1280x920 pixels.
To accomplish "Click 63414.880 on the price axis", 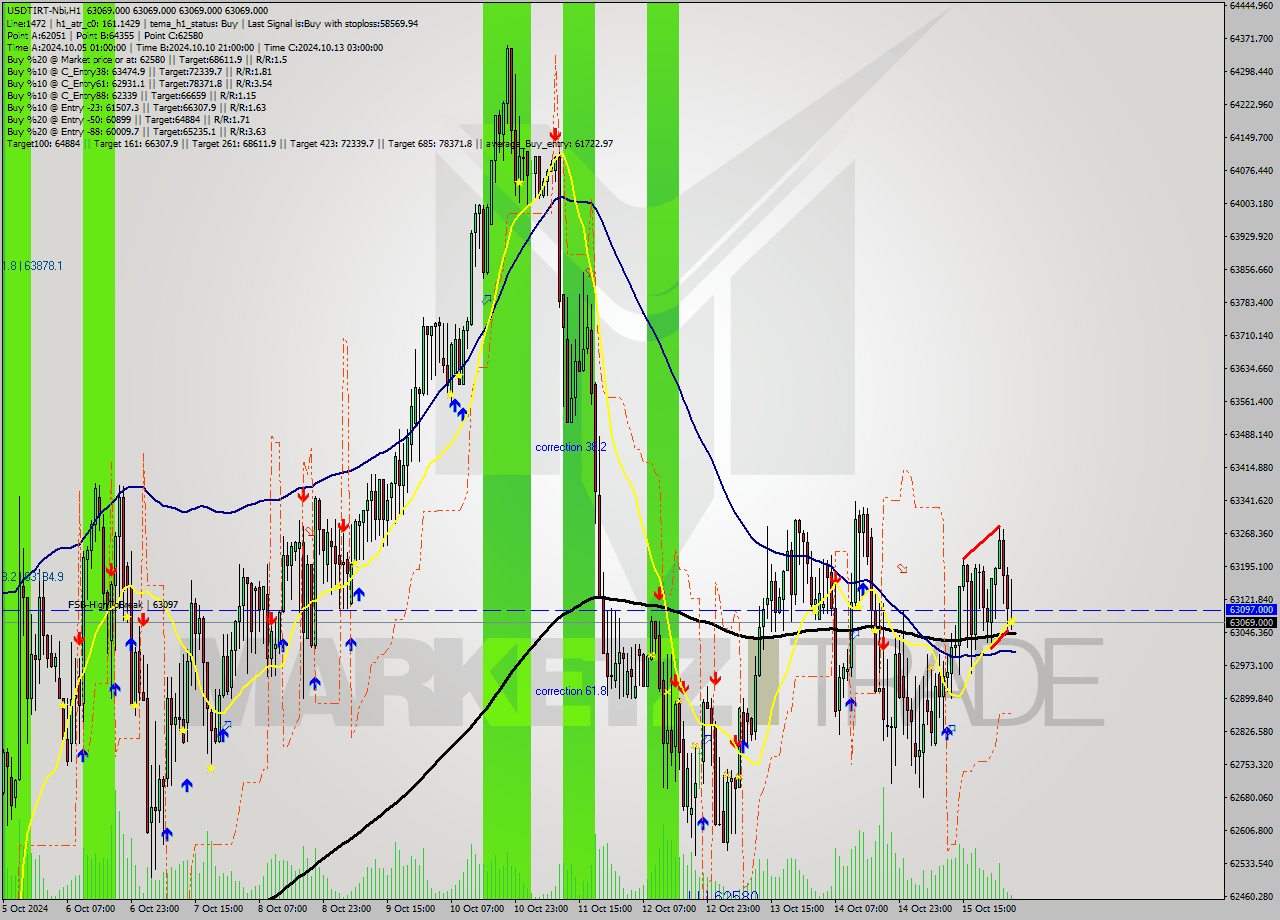I will coord(1252,467).
